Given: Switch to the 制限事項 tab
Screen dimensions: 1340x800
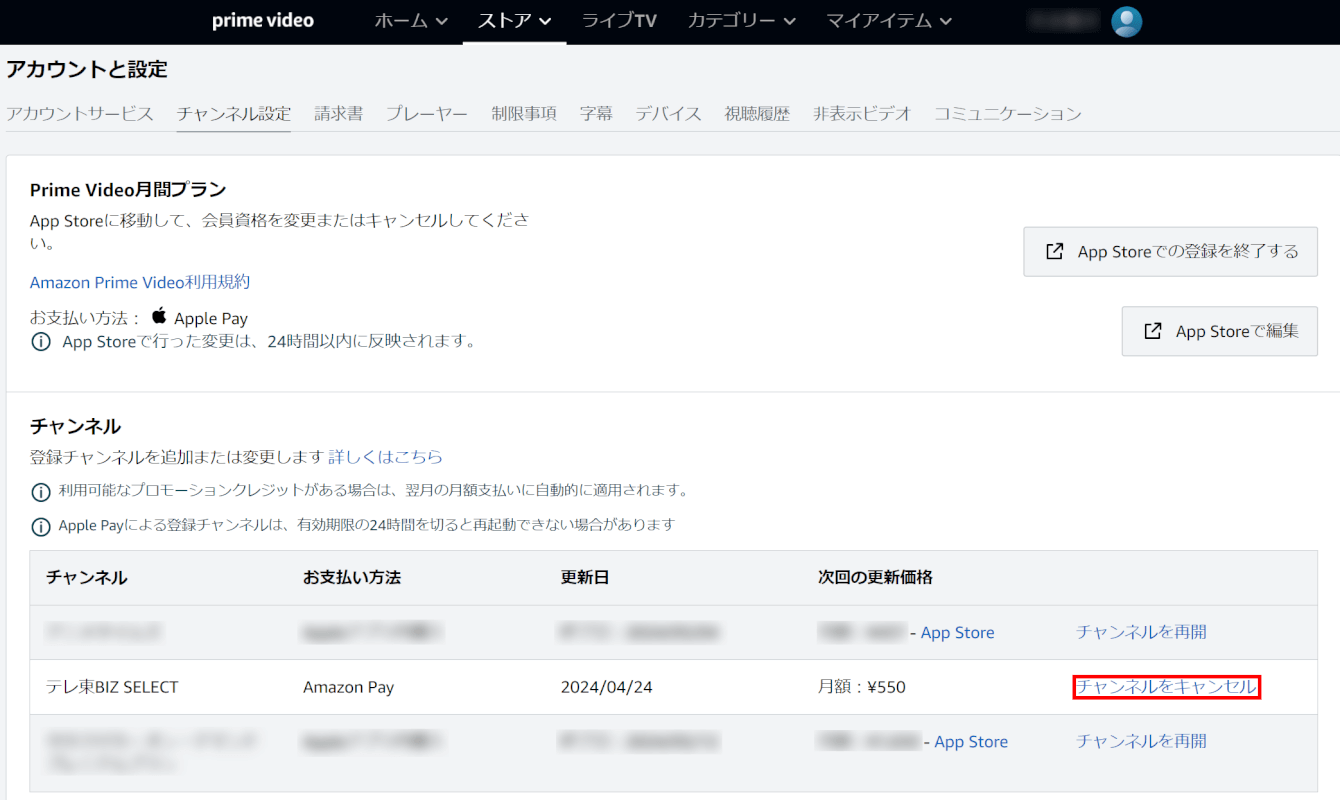Looking at the screenshot, I should 524,114.
